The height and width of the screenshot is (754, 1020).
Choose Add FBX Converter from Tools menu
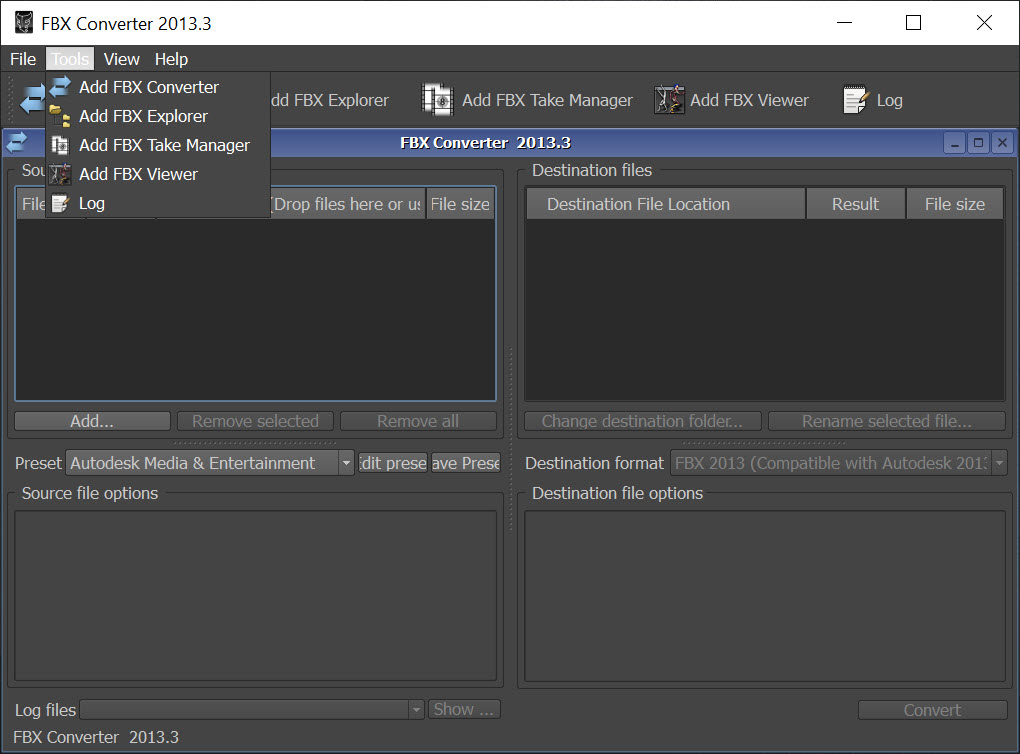tap(158, 87)
